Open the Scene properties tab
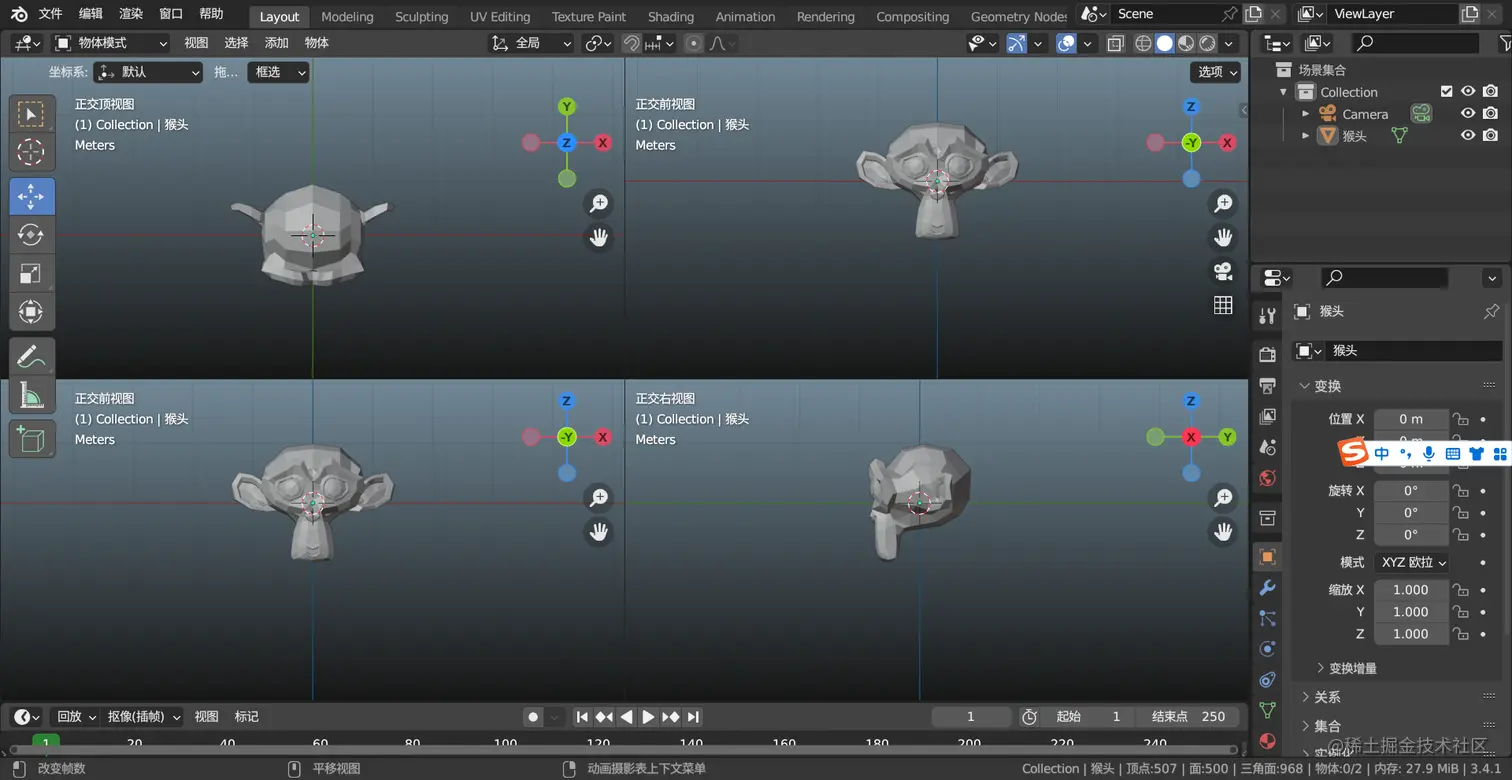The width and height of the screenshot is (1512, 780). 1267,447
